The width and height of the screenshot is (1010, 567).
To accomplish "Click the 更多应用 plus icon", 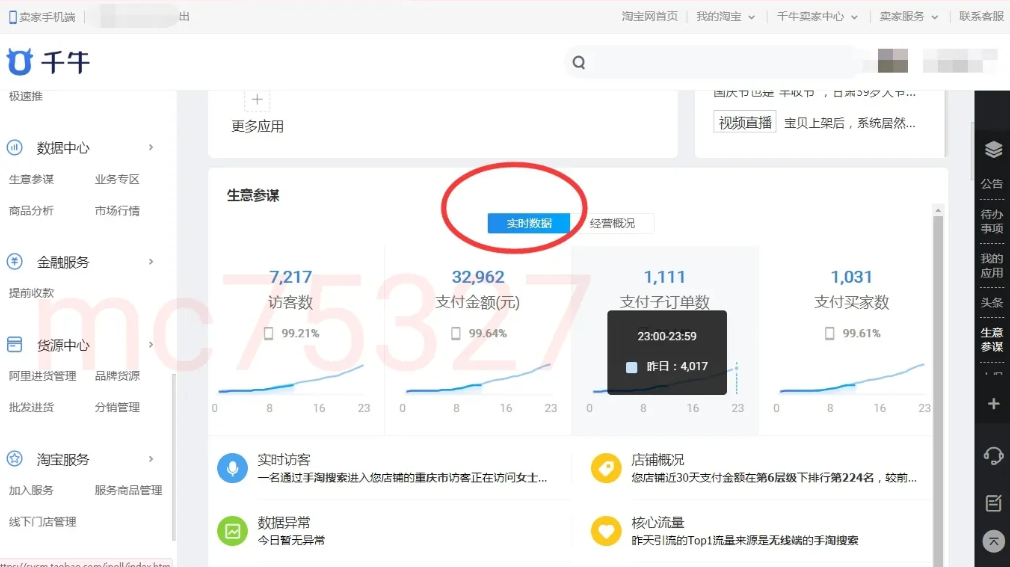I will [x=257, y=100].
